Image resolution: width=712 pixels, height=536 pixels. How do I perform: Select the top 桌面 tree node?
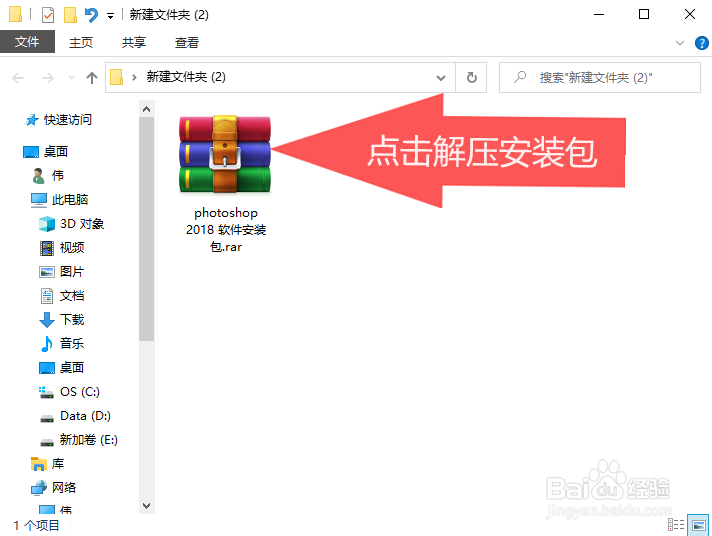pos(55,152)
